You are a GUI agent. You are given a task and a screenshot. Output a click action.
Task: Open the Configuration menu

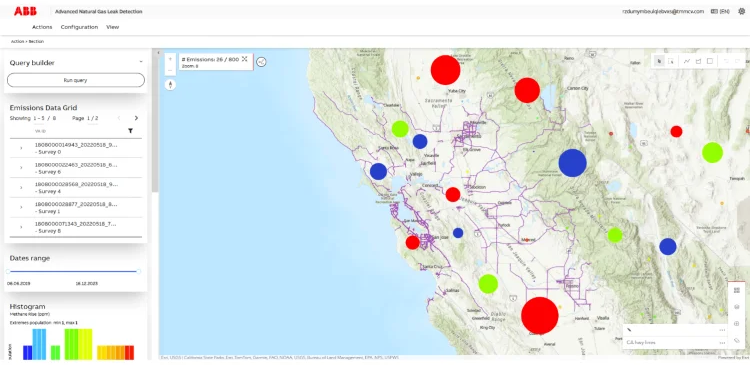[79, 27]
